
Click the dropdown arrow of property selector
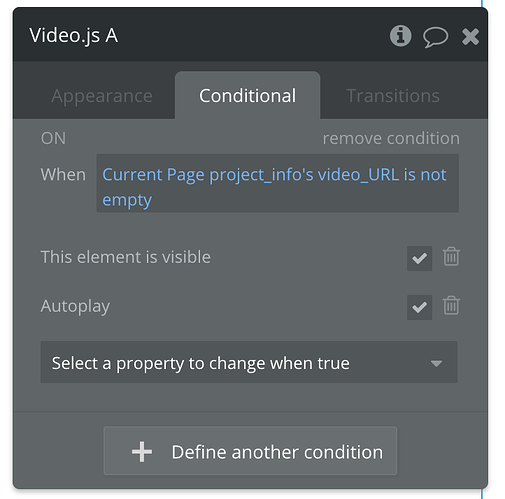click(436, 363)
